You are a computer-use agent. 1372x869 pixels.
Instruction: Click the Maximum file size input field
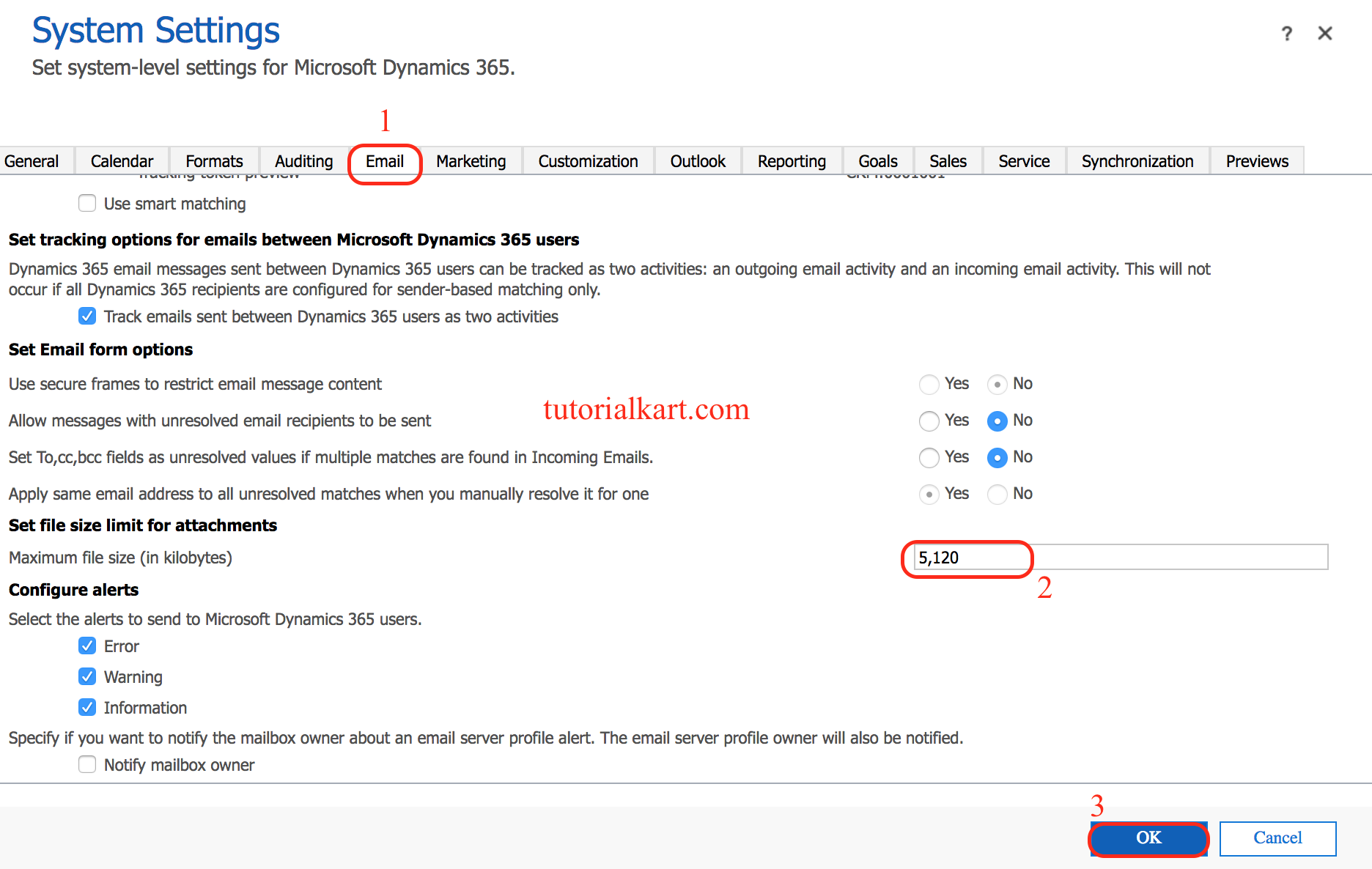1026,557
